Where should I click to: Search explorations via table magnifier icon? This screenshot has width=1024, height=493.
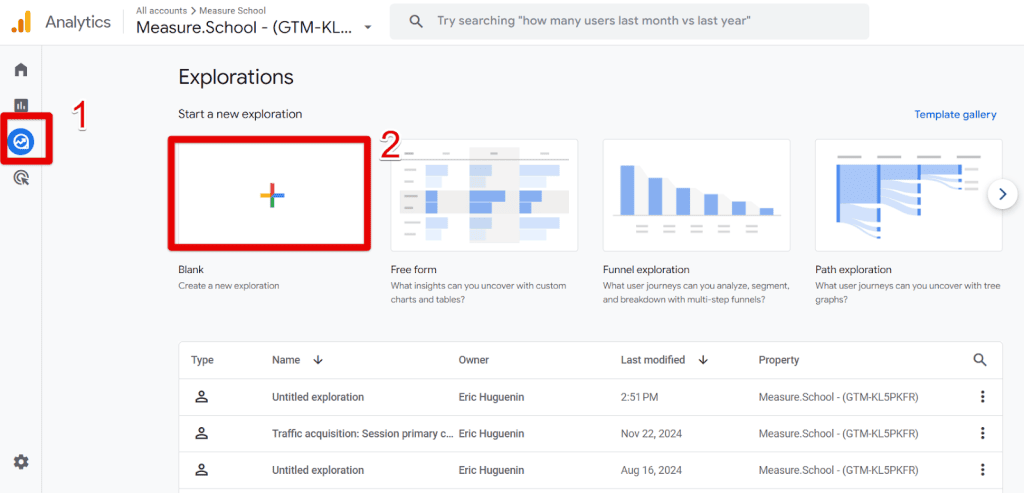(x=980, y=360)
